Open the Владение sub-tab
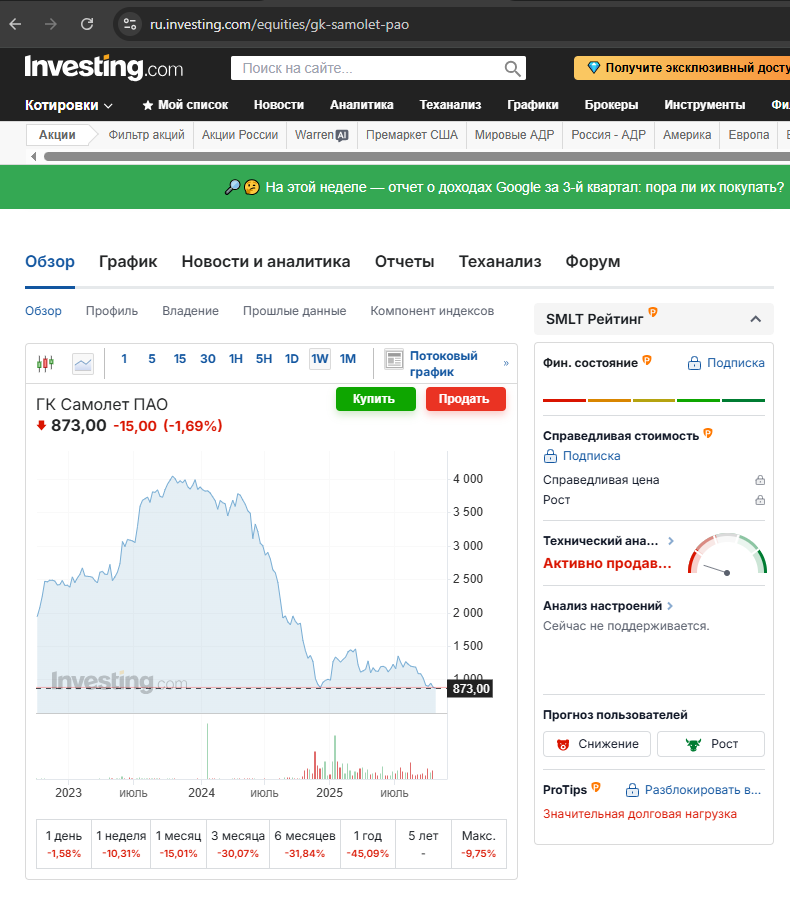 191,311
